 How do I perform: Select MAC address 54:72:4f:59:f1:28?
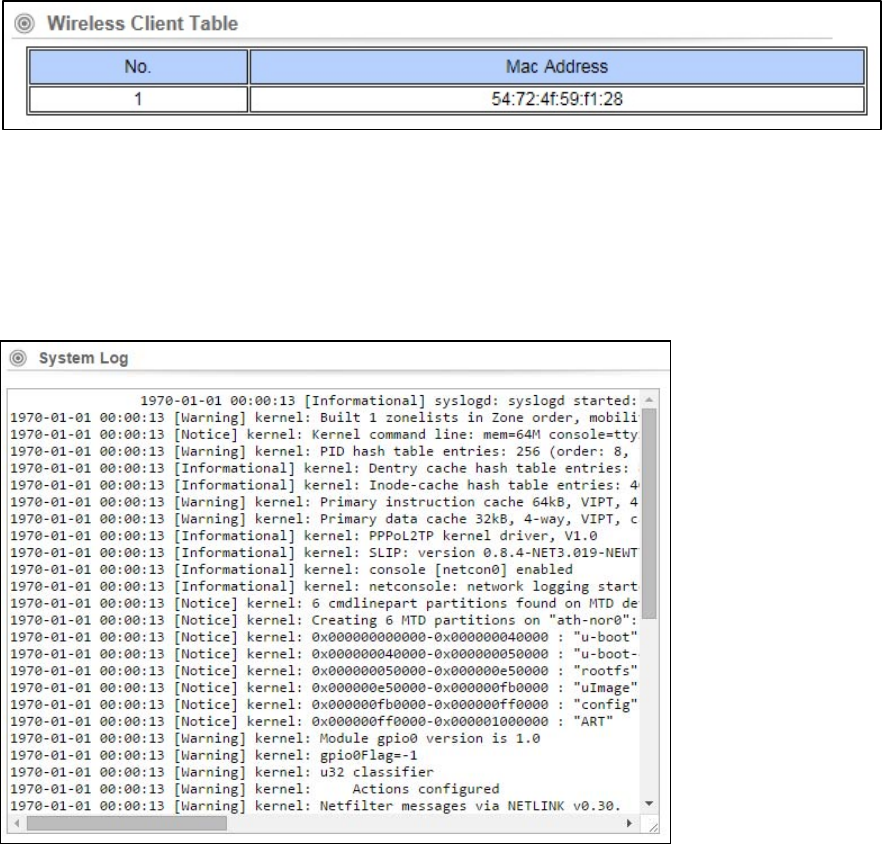click(x=557, y=99)
